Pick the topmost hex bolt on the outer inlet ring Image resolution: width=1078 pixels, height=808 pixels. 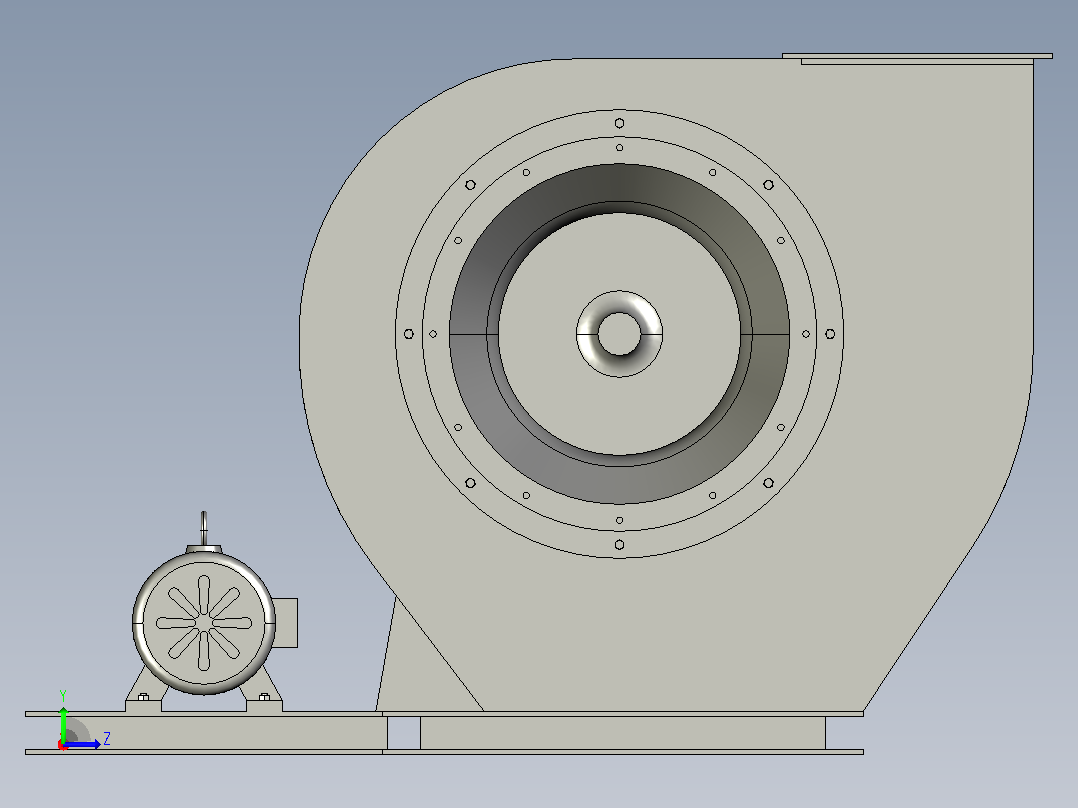(x=619, y=123)
